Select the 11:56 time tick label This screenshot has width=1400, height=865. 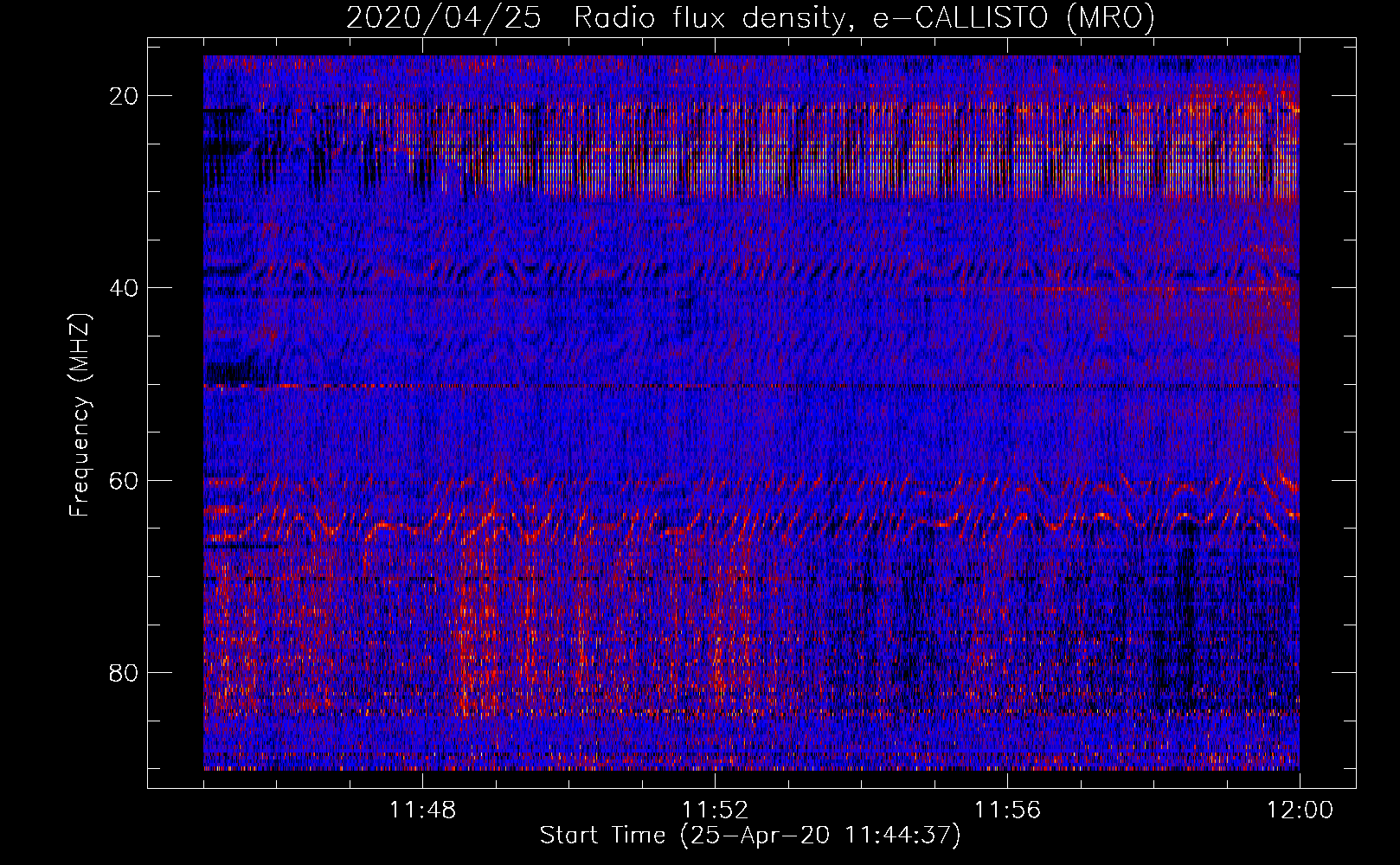point(1007,811)
